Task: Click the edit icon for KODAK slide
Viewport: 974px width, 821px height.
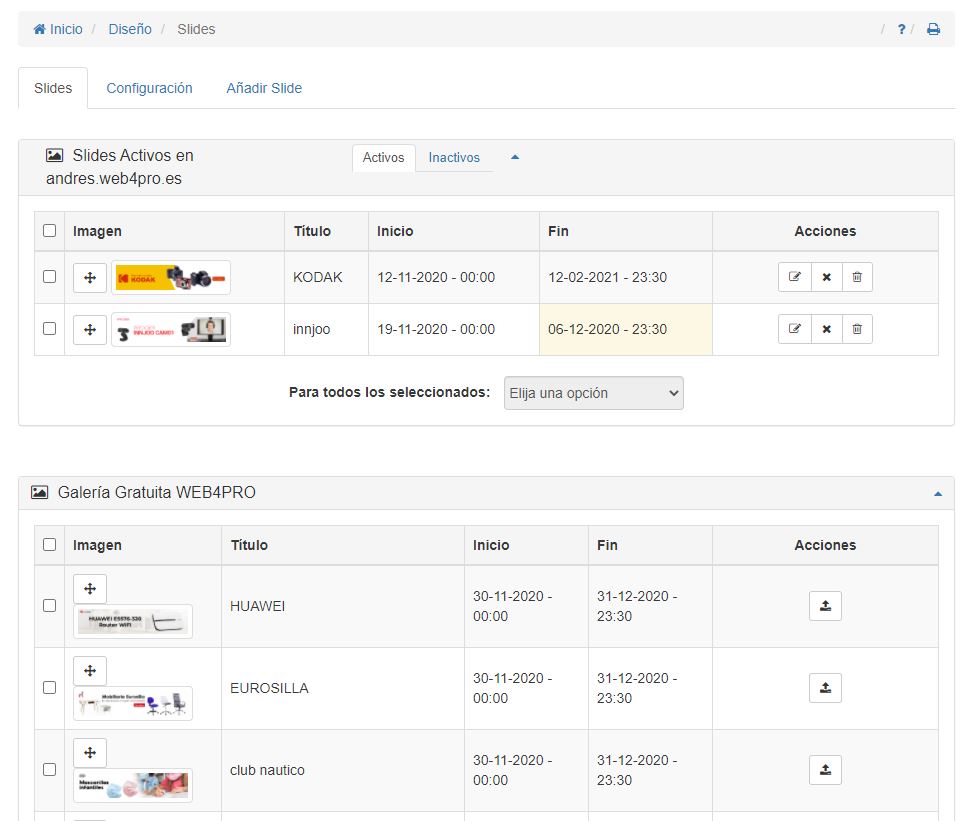Action: [794, 277]
